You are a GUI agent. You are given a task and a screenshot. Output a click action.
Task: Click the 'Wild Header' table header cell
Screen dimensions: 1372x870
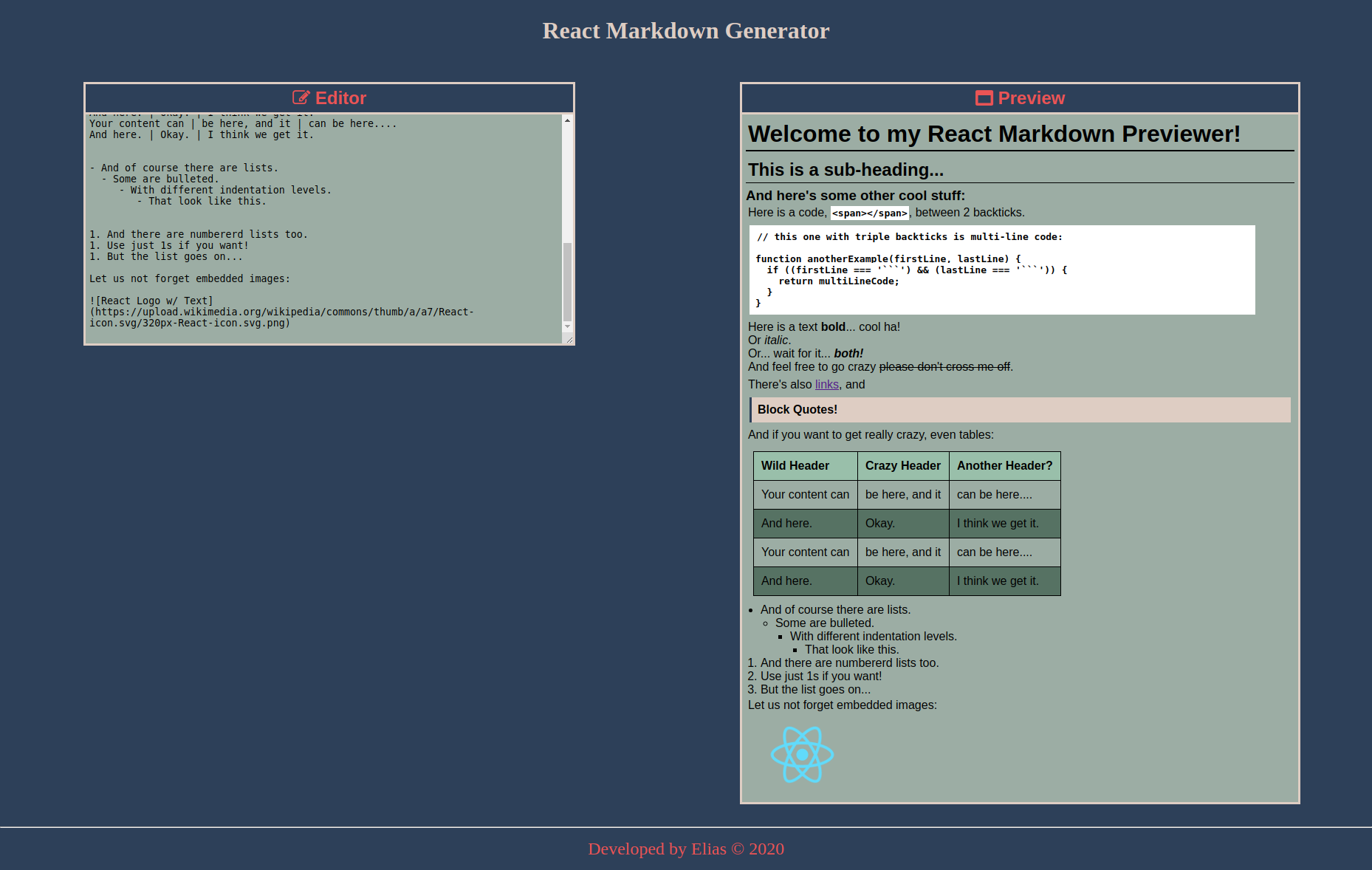point(805,466)
